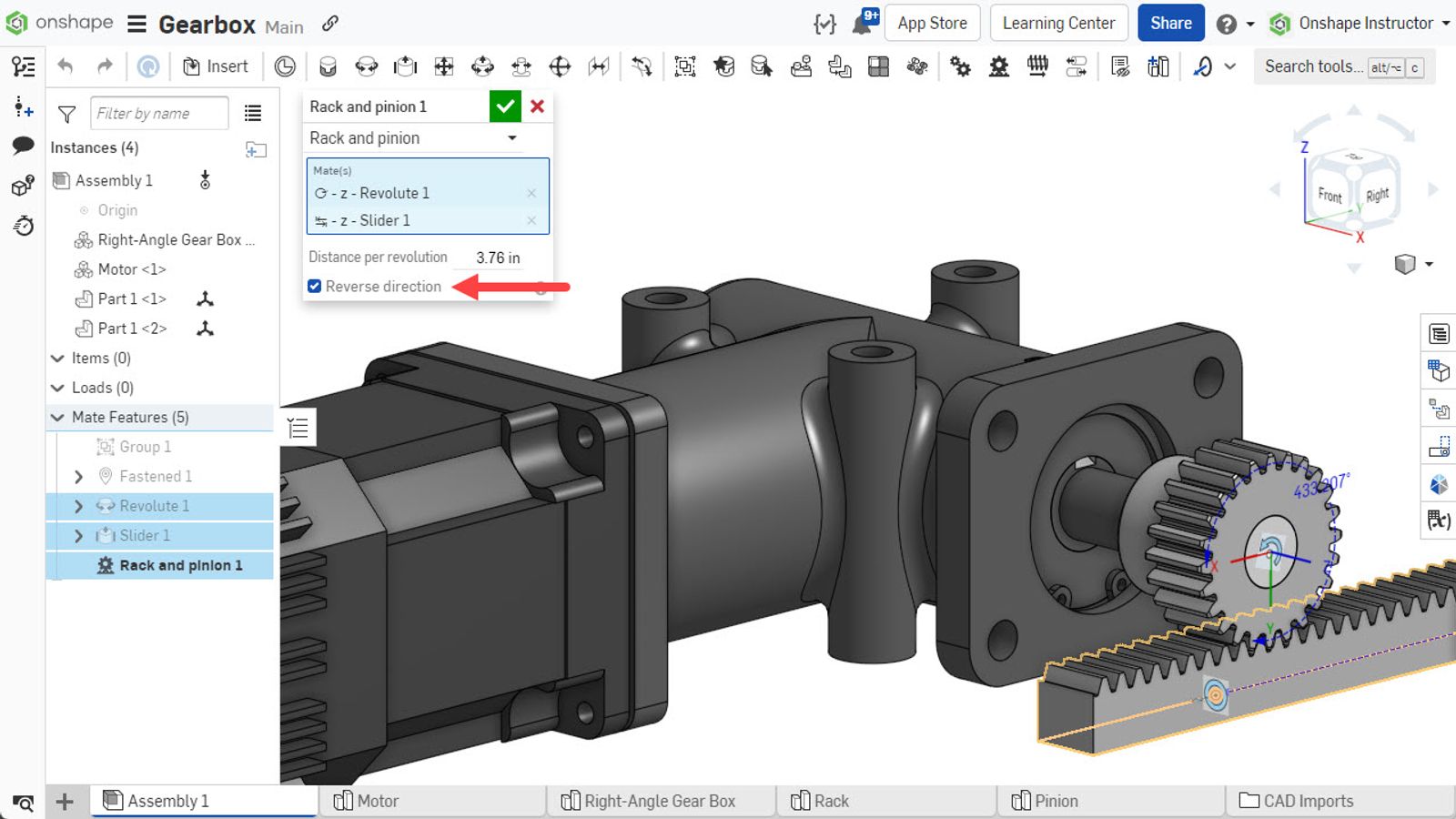Select the Screw relation tool
1456x819 pixels.
1036,66
